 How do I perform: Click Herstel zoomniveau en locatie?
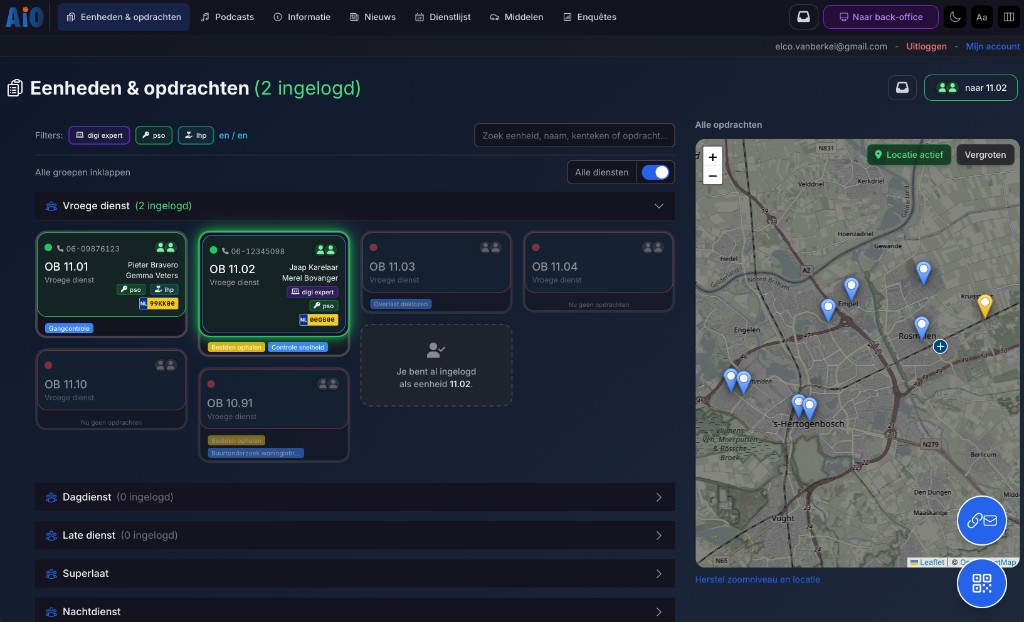pyautogui.click(x=758, y=579)
